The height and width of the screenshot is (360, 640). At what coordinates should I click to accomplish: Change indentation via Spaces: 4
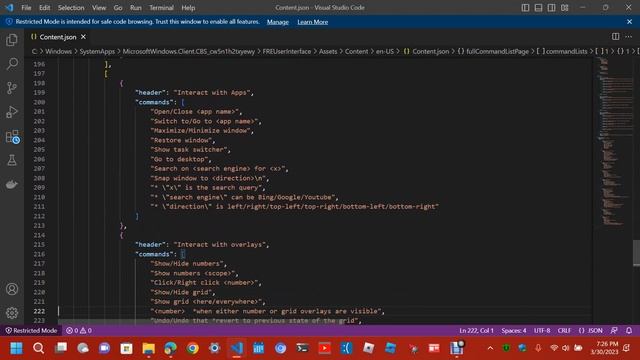coord(513,330)
